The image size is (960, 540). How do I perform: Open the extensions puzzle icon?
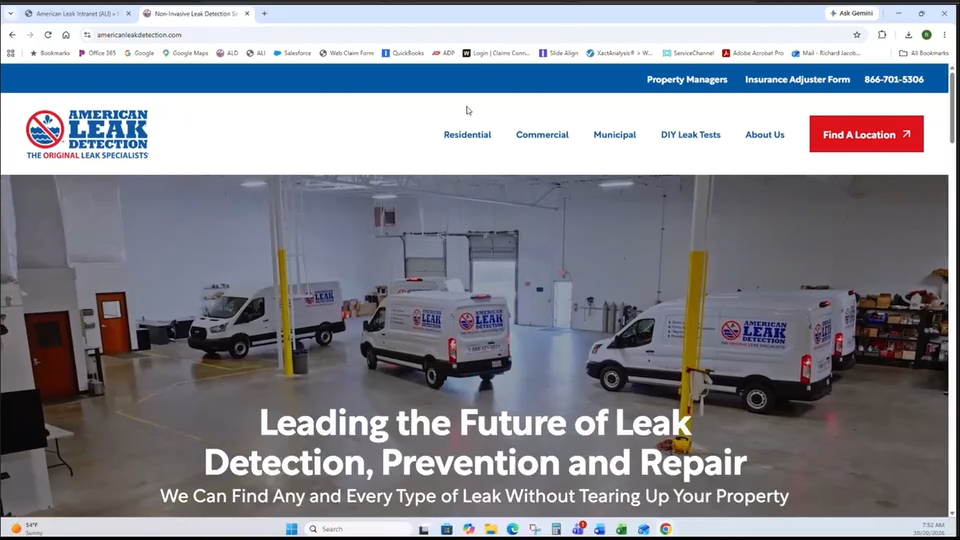pyautogui.click(x=882, y=35)
